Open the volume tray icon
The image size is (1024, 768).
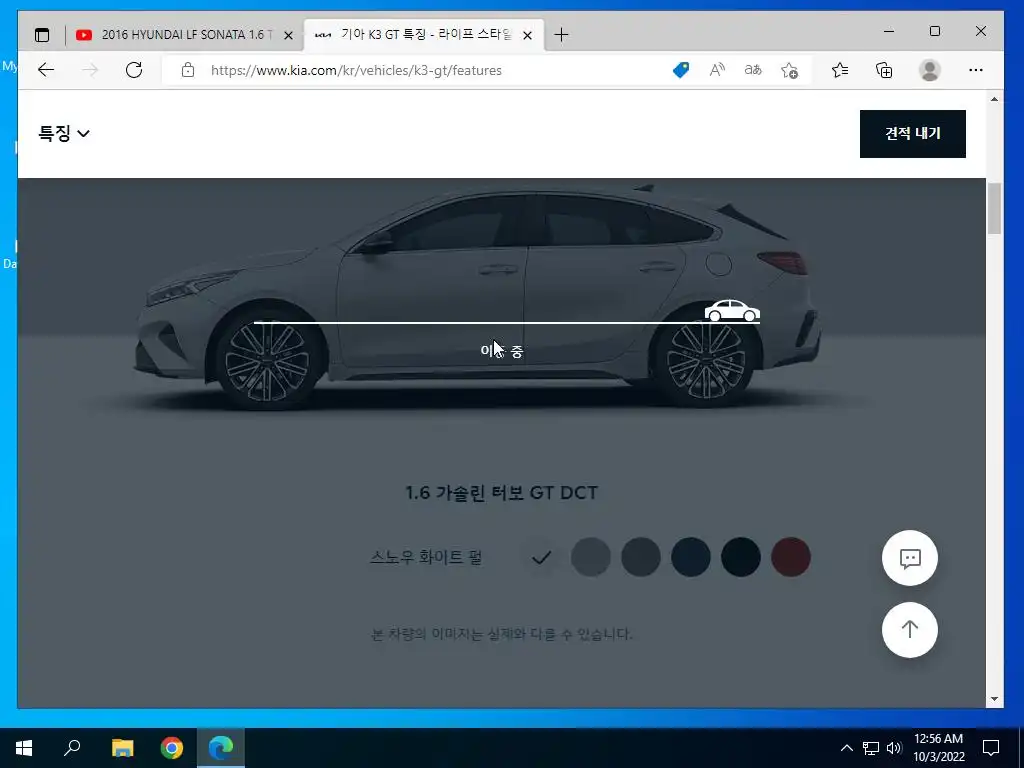(894, 748)
